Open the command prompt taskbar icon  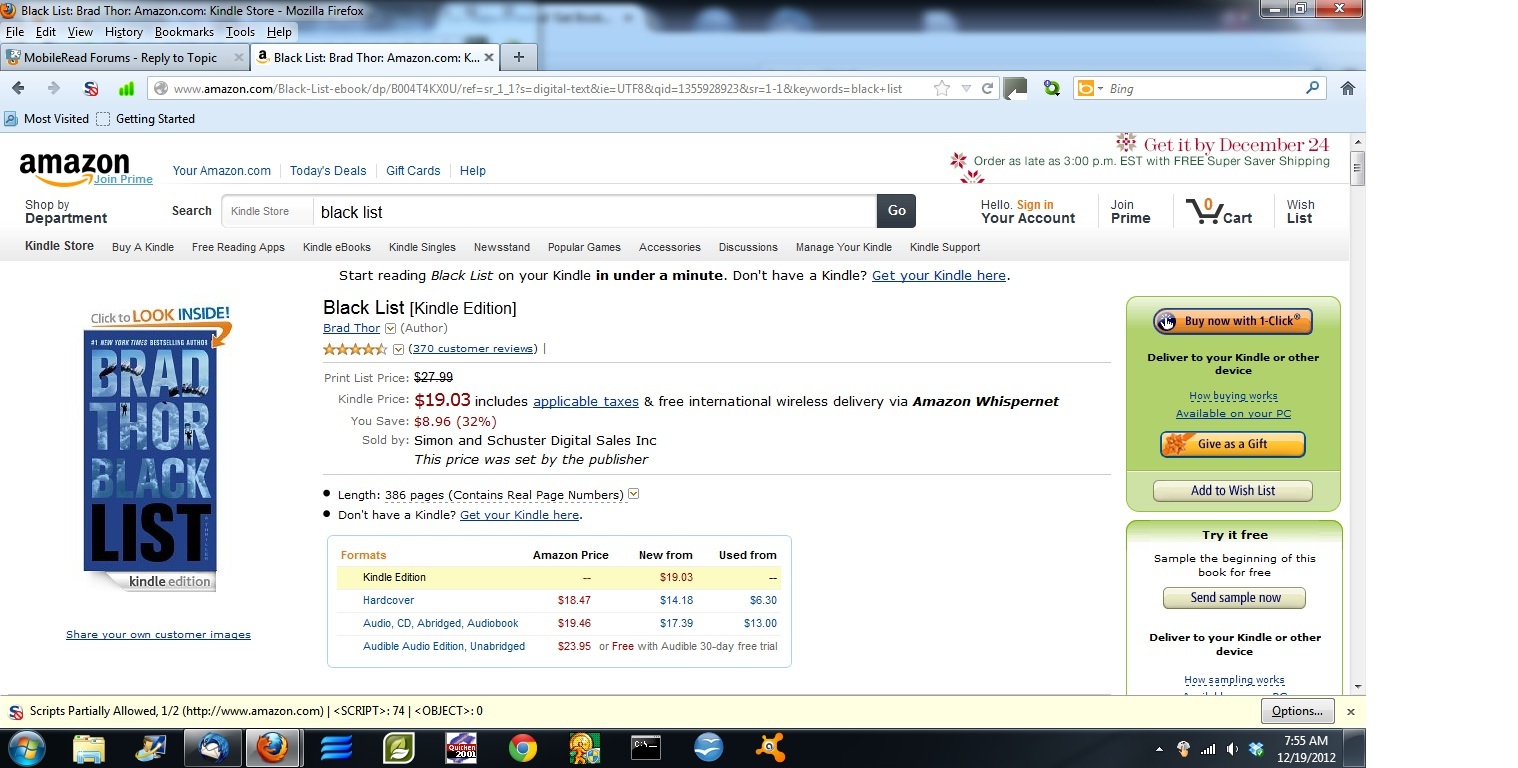tap(646, 747)
